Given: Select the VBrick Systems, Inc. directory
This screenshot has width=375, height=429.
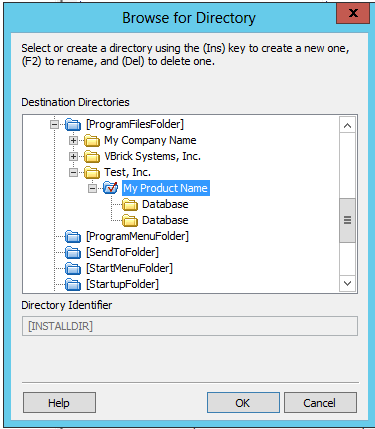Looking at the screenshot, I should click(x=152, y=156).
